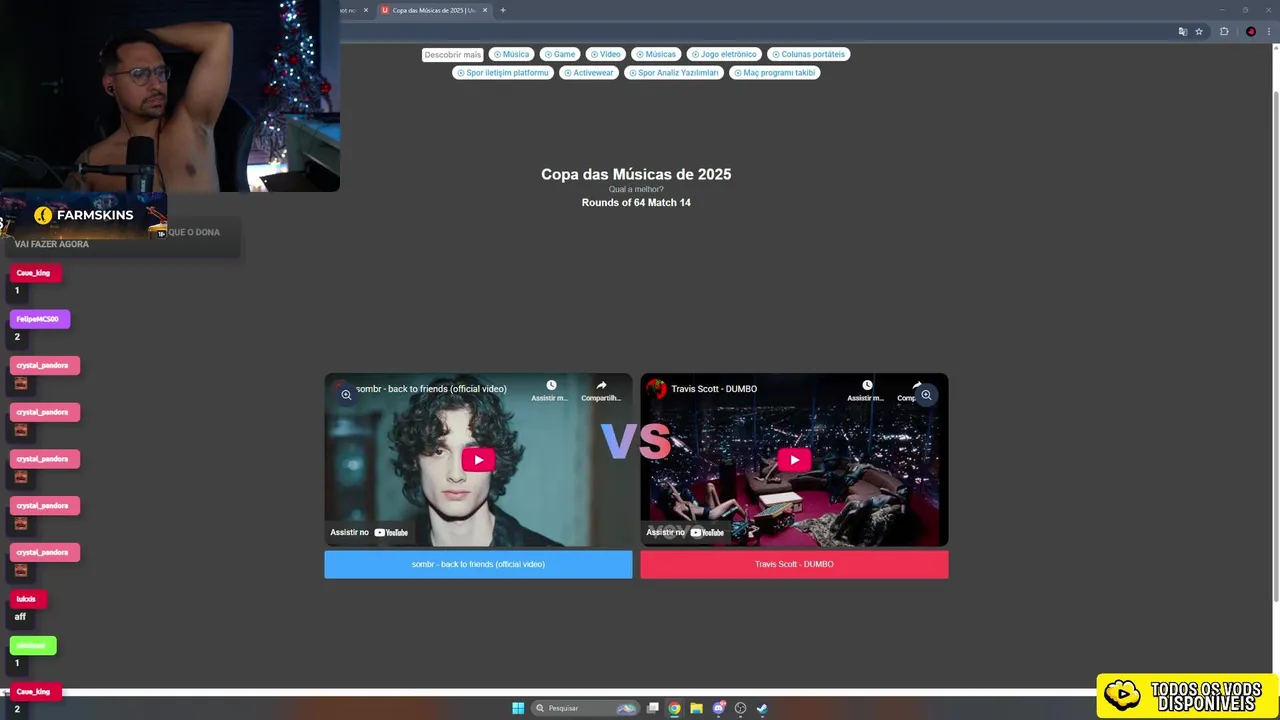Select the Músicas tag chip
The image size is (1280, 720).
(656, 54)
